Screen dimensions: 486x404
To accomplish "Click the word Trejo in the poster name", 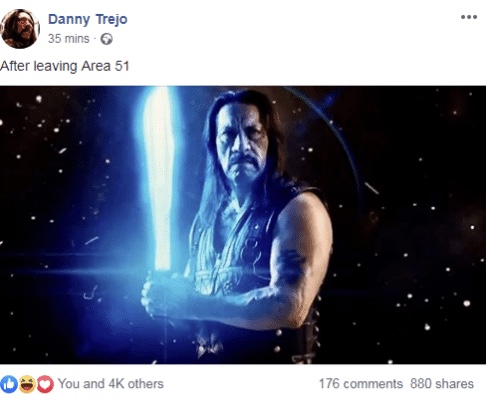I will (112, 19).
